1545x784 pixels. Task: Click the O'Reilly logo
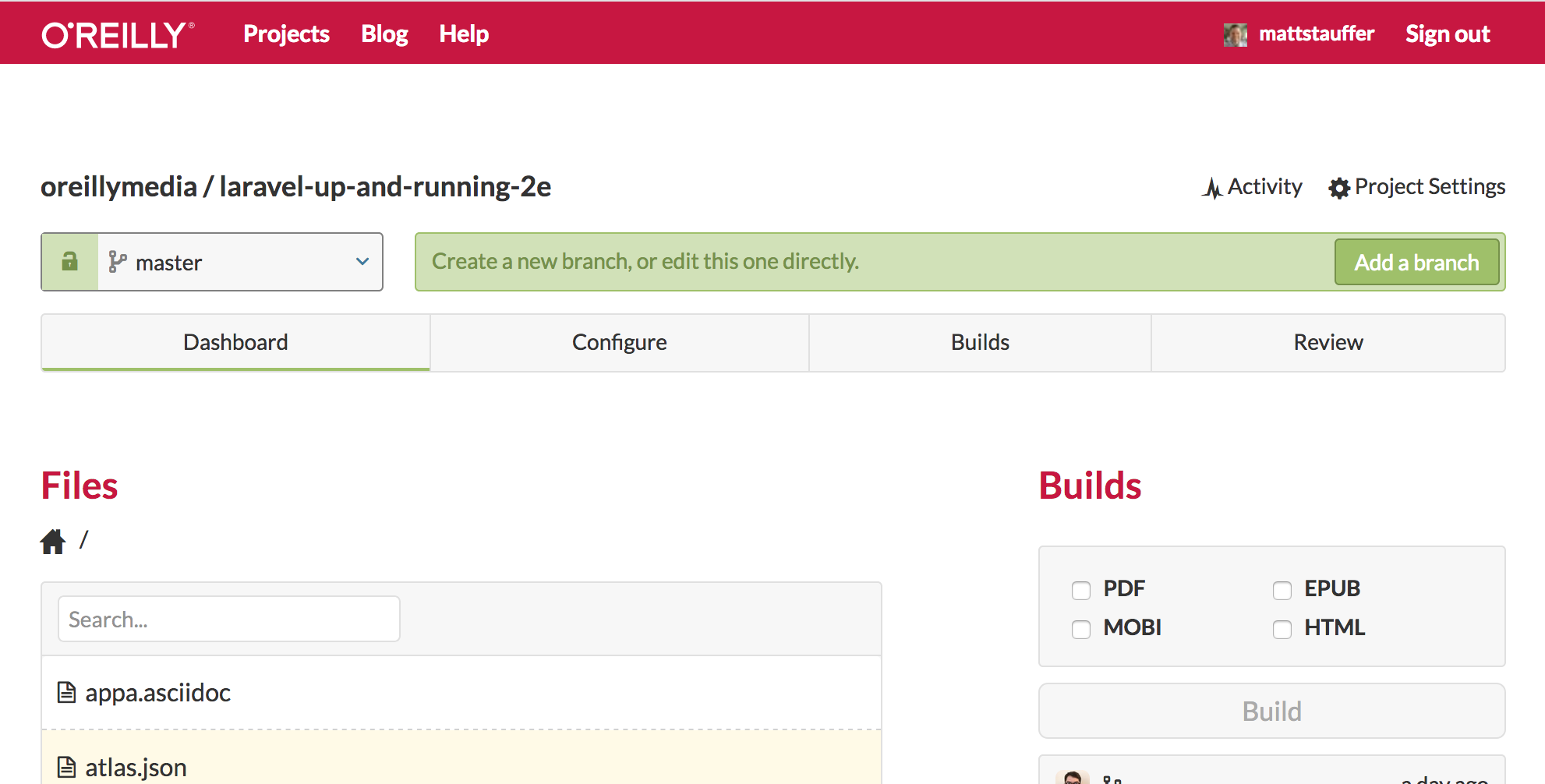pyautogui.click(x=118, y=35)
